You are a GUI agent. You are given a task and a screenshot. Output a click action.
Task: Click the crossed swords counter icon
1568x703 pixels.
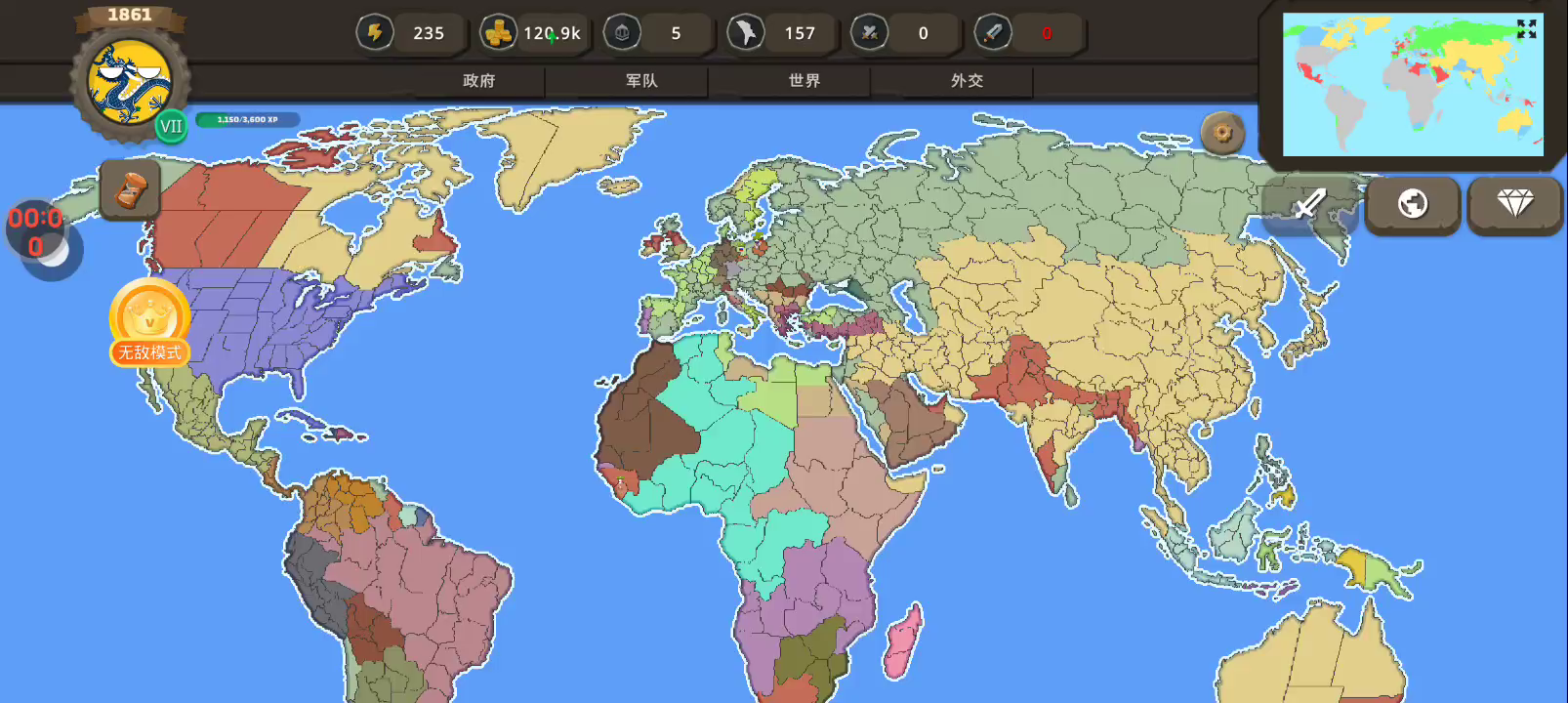[x=868, y=33]
